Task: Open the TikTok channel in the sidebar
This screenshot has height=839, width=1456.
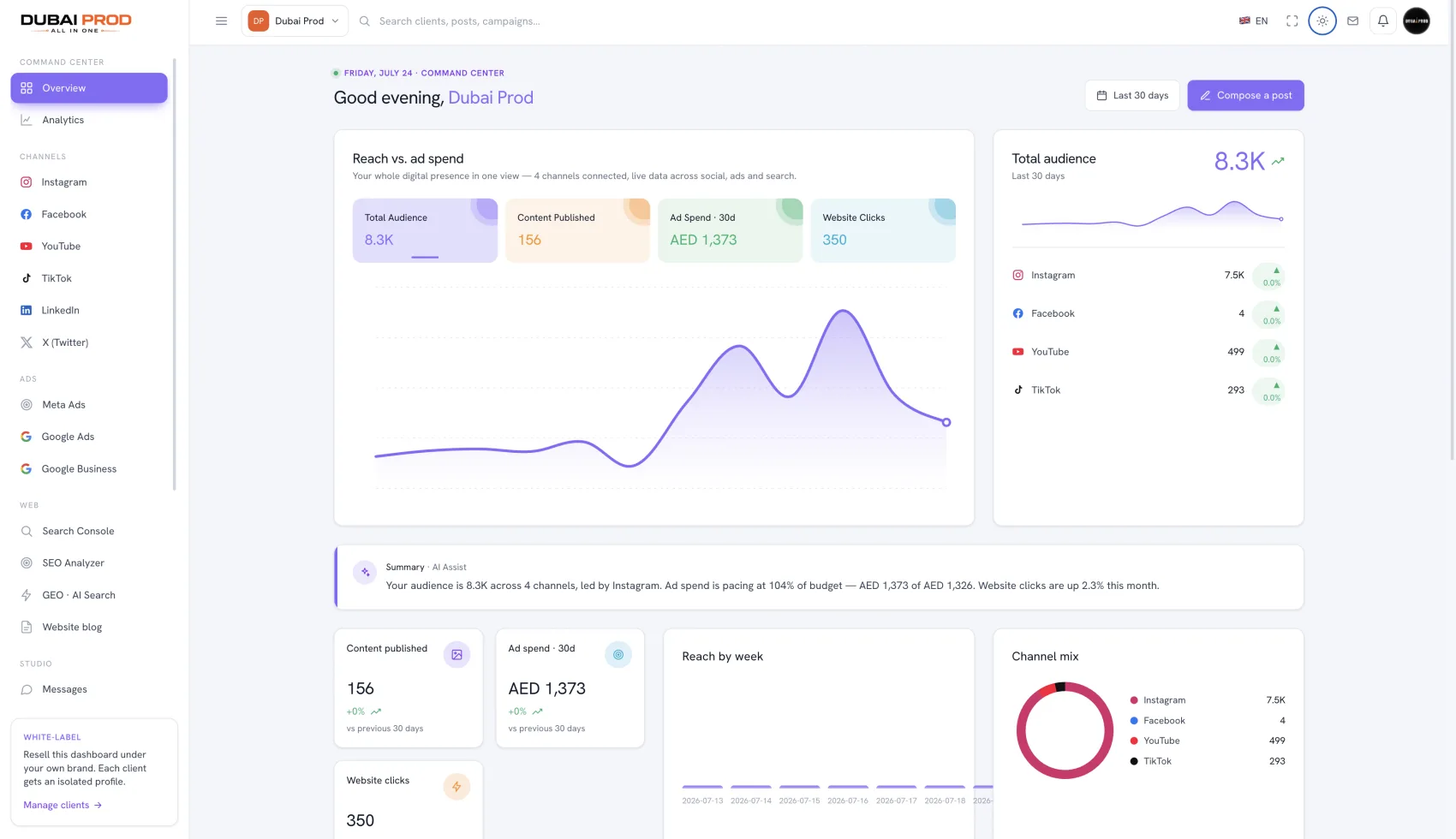Action: coord(89,278)
